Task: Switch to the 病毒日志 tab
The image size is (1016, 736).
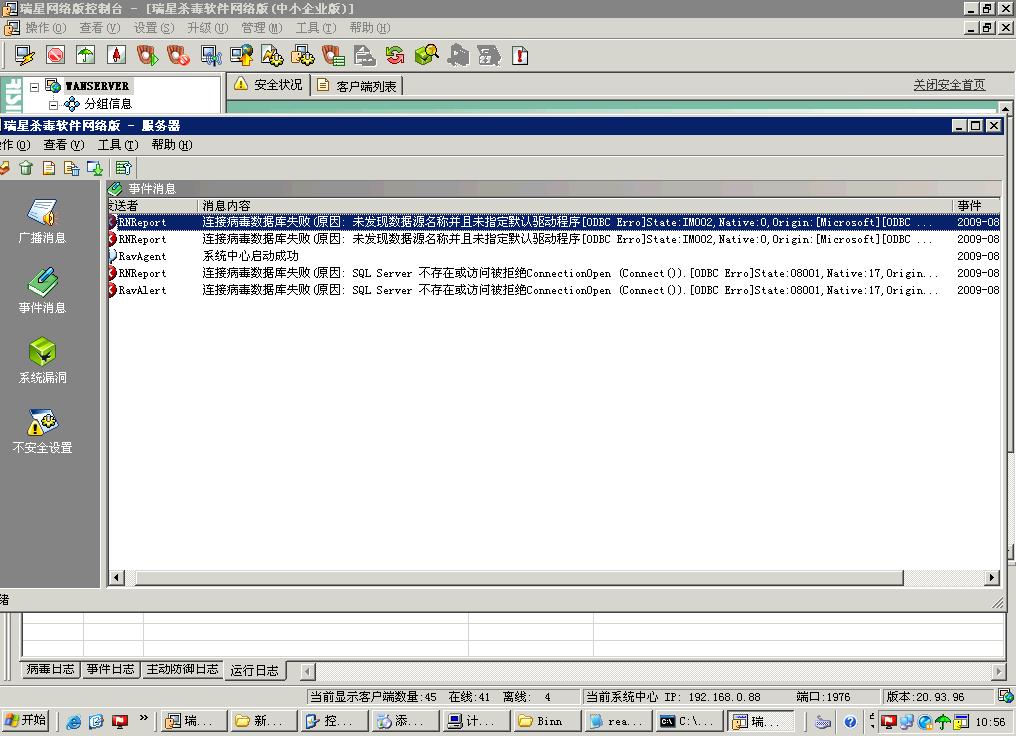Action: 51,669
